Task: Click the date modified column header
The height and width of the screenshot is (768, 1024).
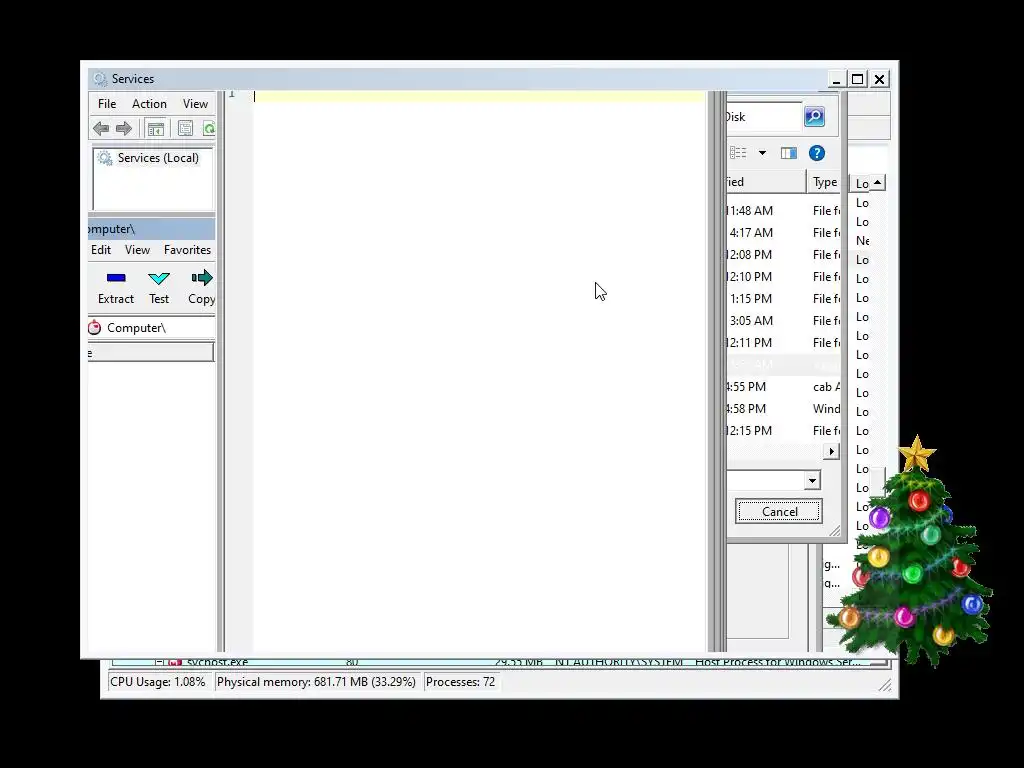Action: [x=766, y=182]
